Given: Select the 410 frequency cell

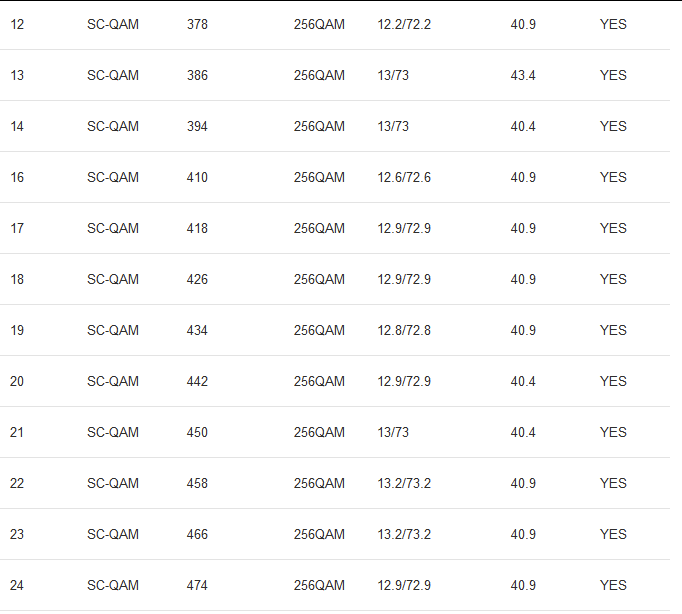Looking at the screenshot, I should tap(197, 177).
